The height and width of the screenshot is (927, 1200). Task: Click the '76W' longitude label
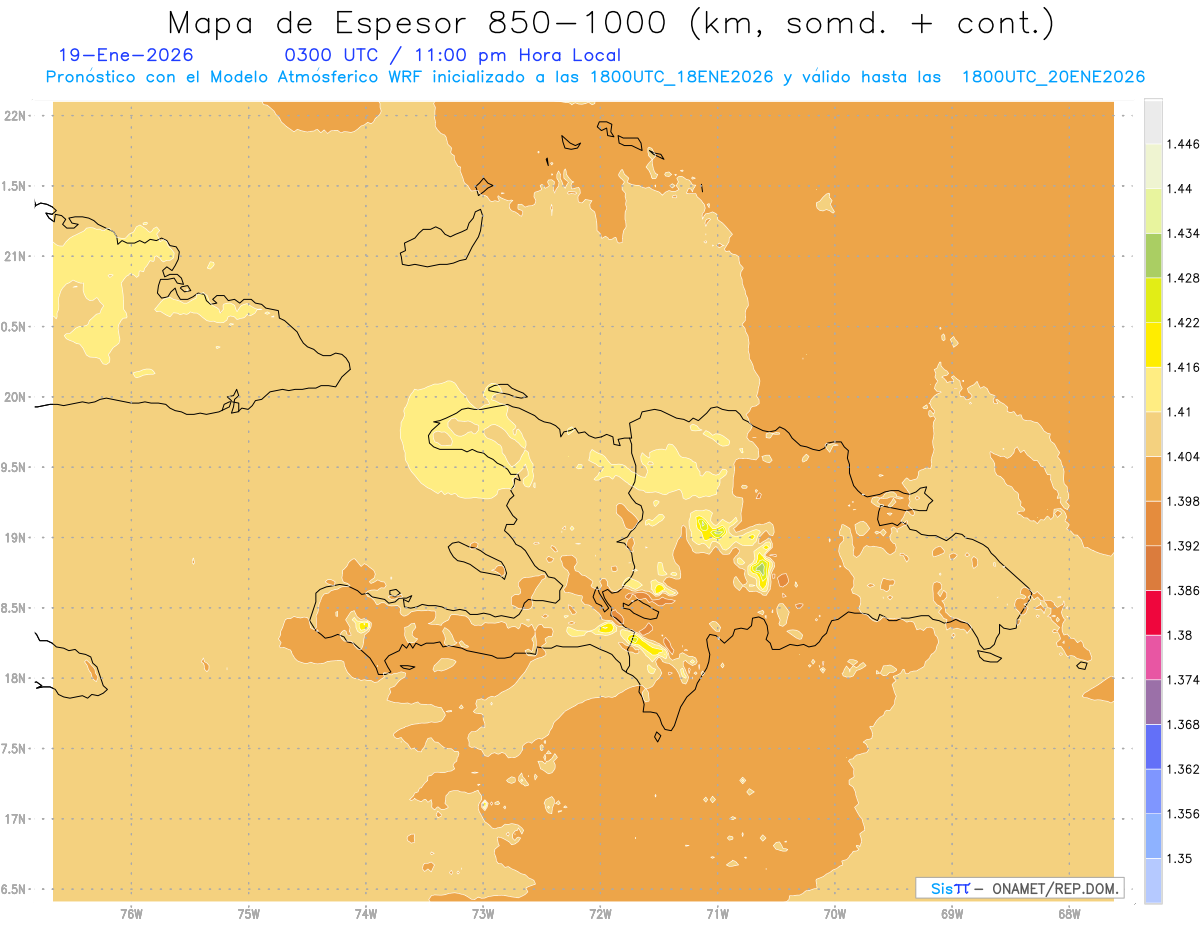coord(131,914)
